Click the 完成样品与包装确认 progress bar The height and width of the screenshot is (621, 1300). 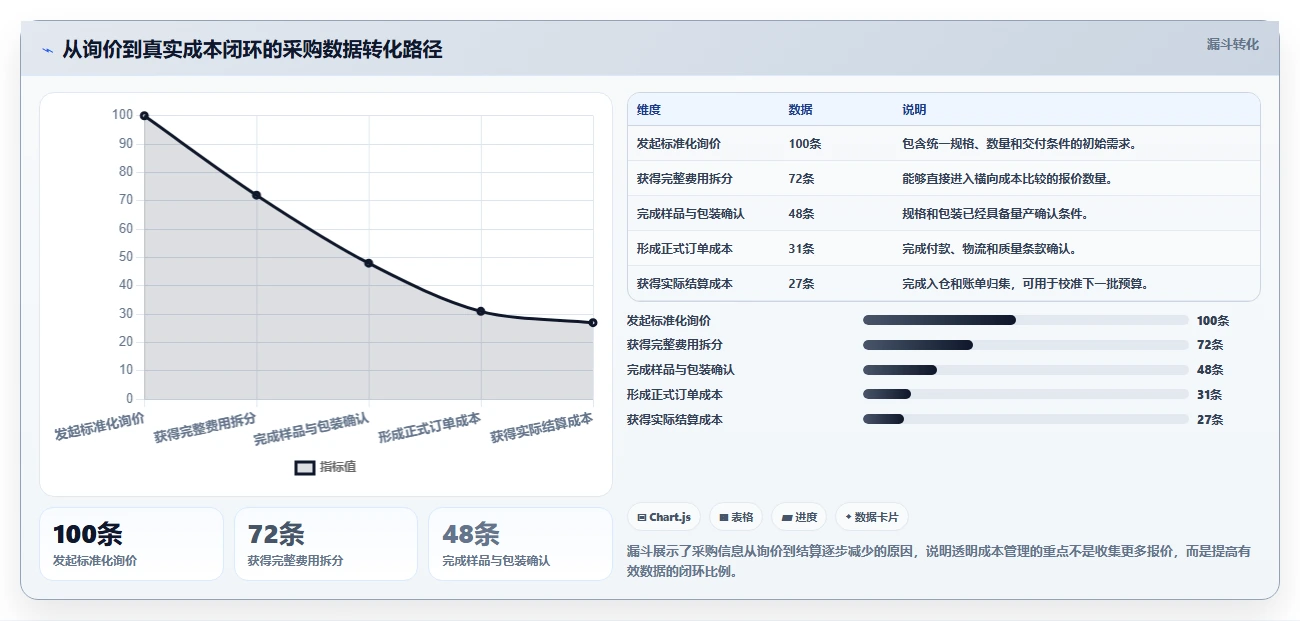click(x=1025, y=370)
